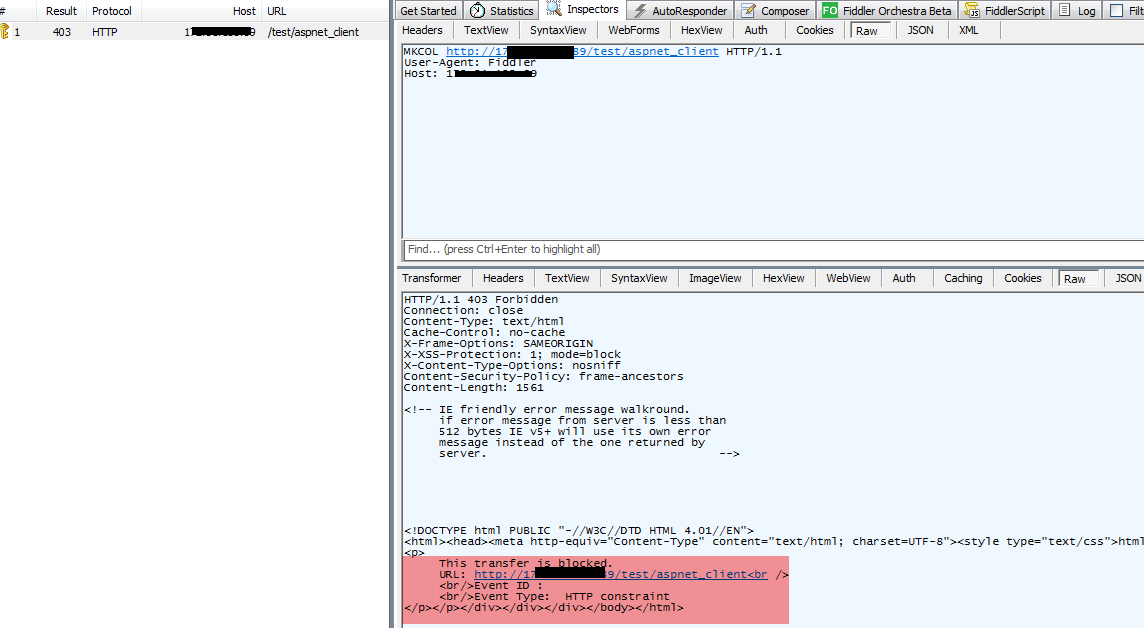Click the FiddlerScript JS icon

tap(971, 11)
